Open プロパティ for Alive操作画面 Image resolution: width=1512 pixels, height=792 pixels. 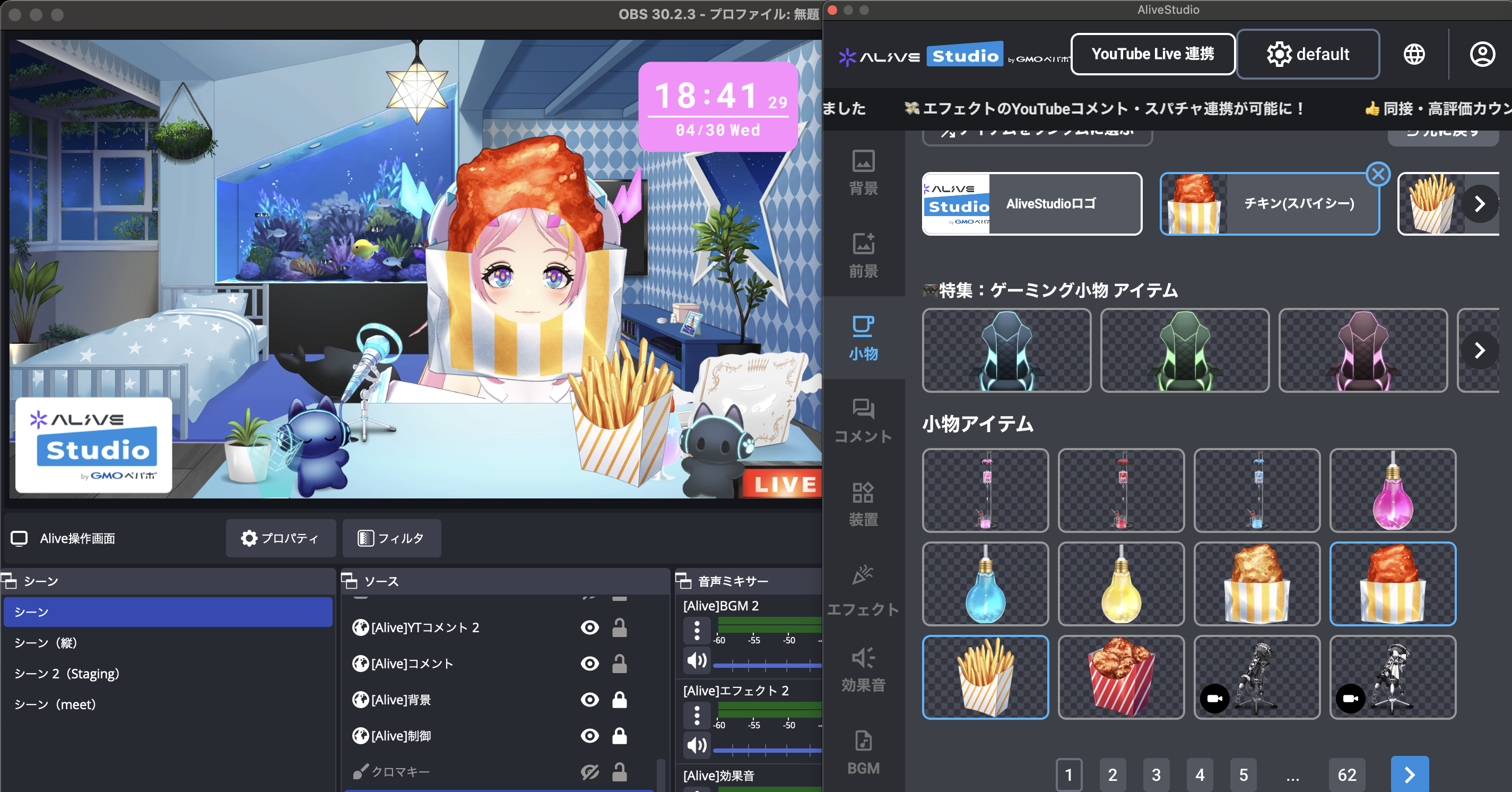(281, 538)
